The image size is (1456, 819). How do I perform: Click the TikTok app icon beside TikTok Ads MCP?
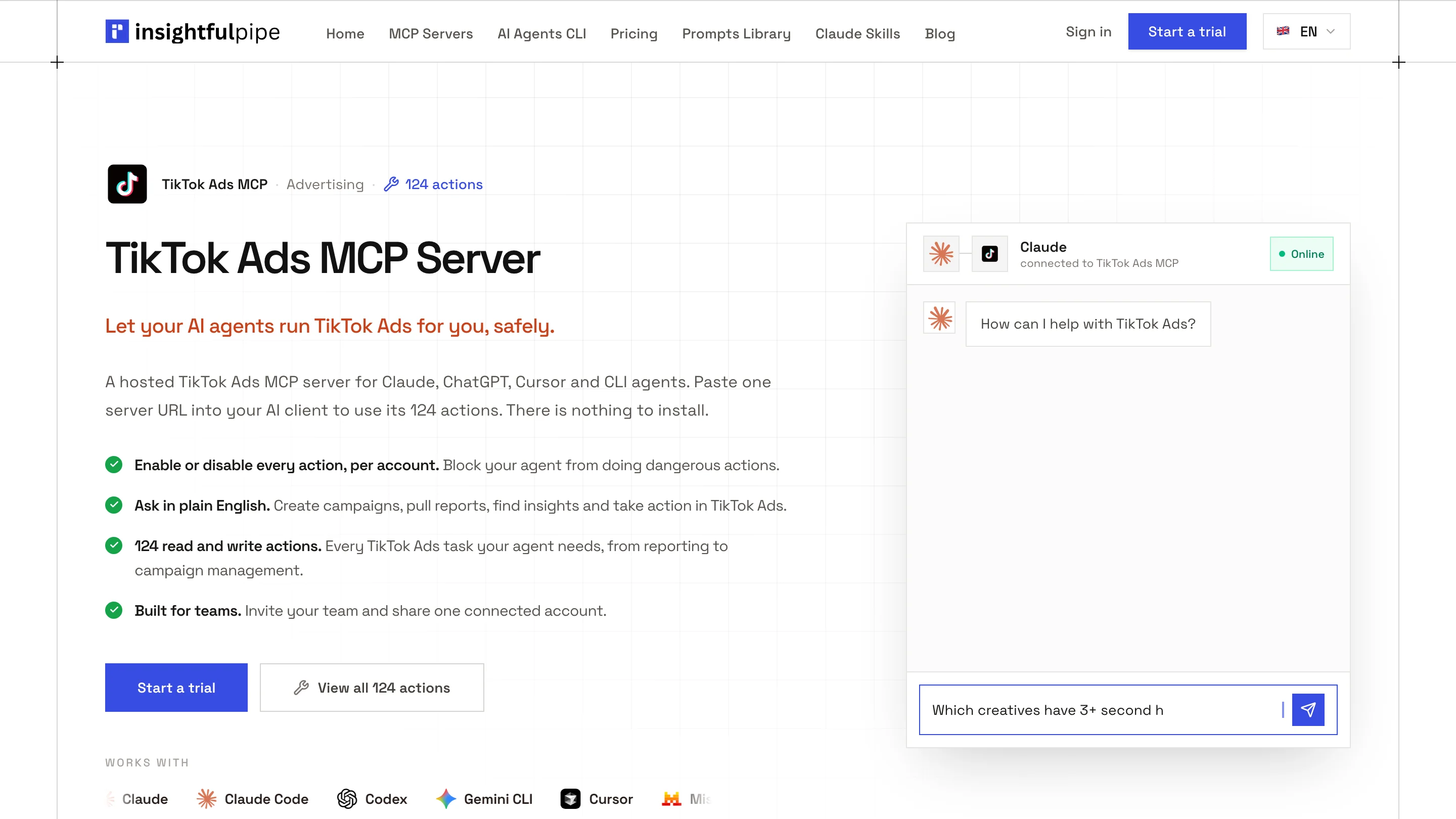[x=127, y=184]
